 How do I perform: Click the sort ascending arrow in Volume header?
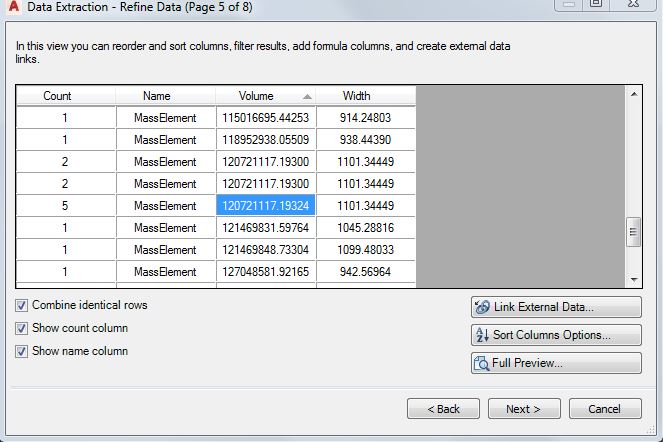pyautogui.click(x=307, y=97)
